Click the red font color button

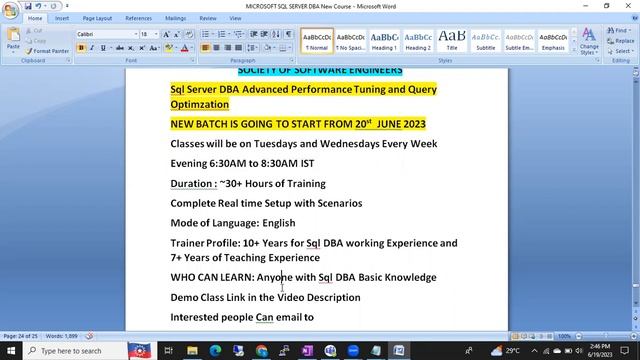click(x=184, y=48)
